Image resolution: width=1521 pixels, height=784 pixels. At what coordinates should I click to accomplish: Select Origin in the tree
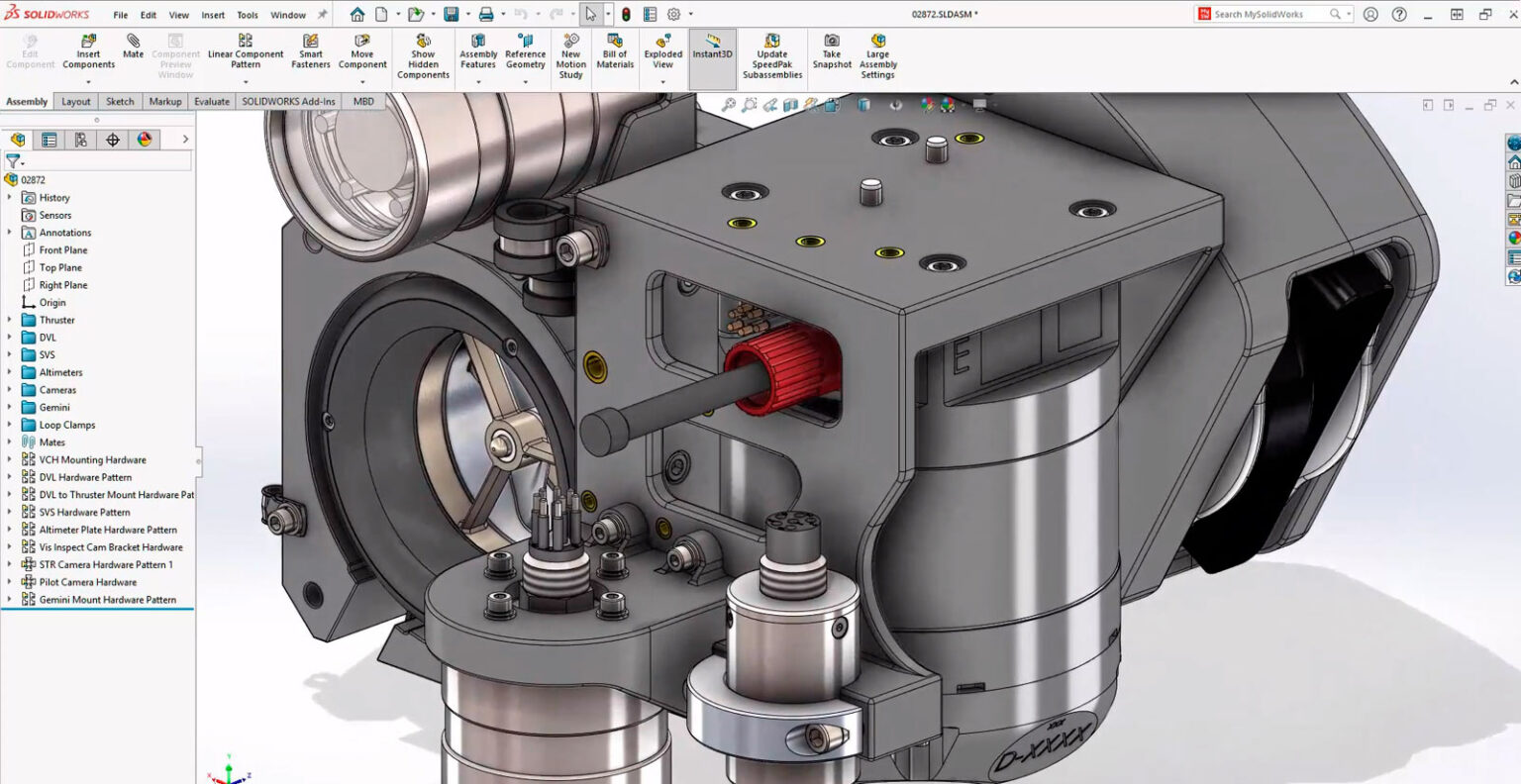point(52,303)
